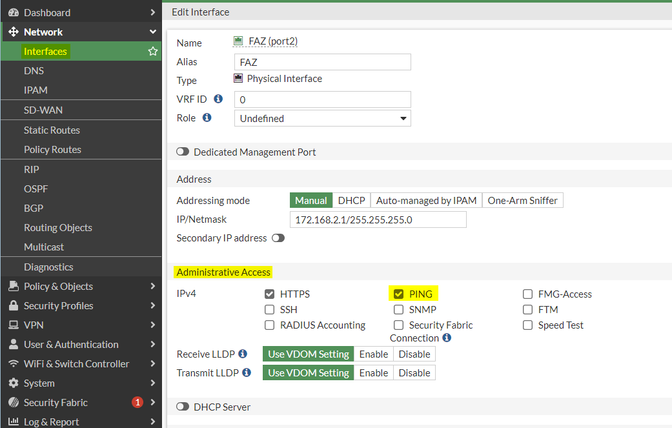
Task: Open the Role dropdown
Action: coord(322,118)
